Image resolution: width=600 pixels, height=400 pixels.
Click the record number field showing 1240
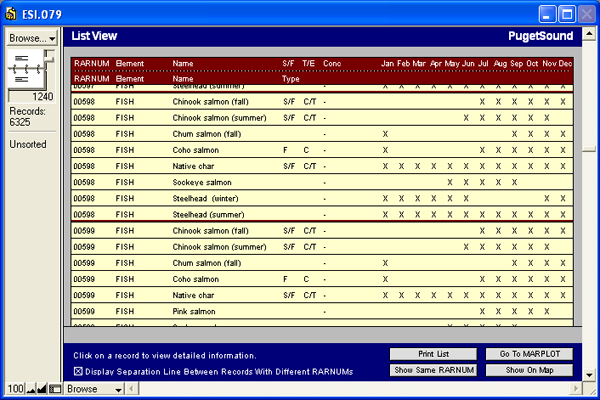point(31,96)
